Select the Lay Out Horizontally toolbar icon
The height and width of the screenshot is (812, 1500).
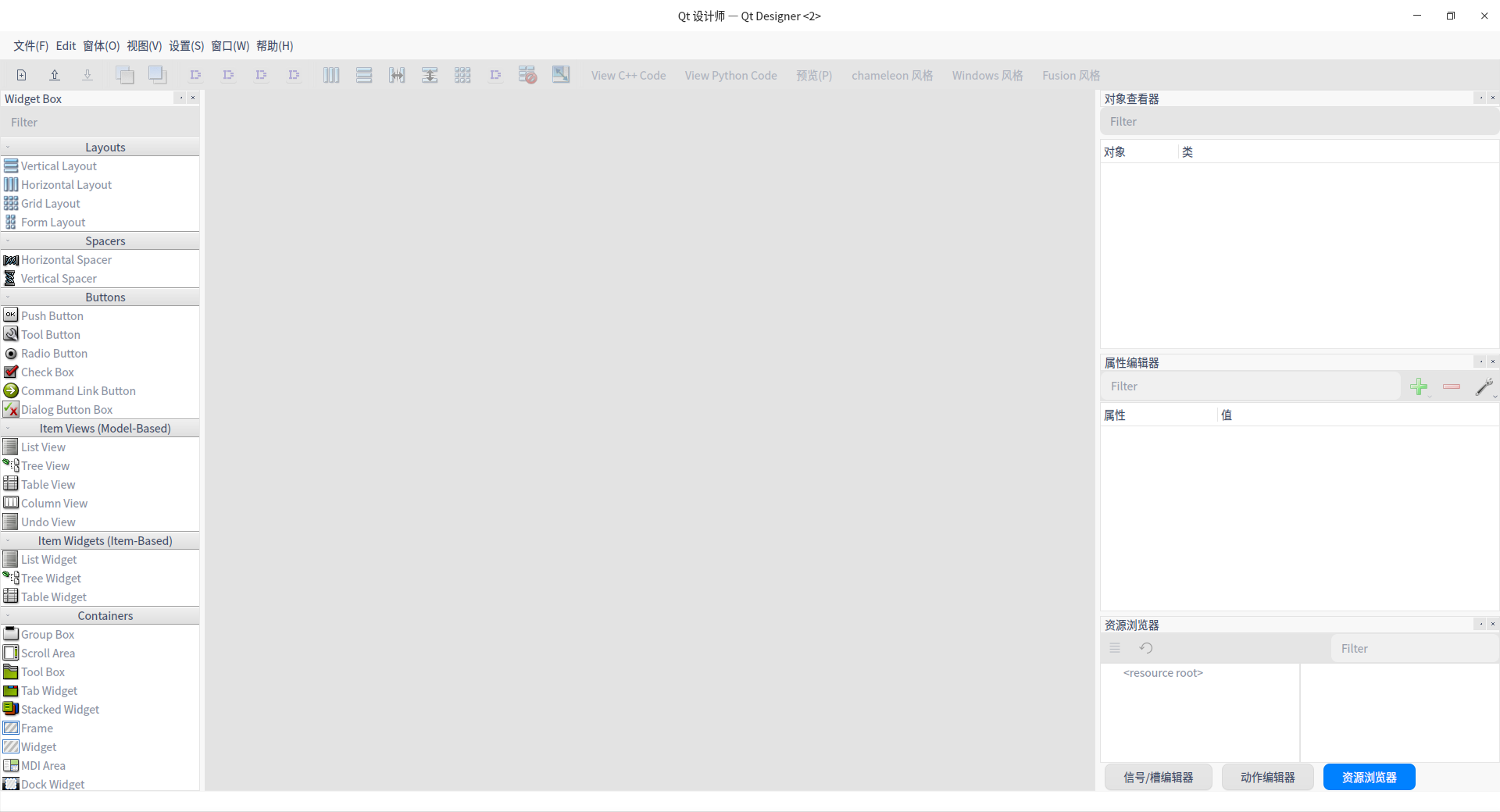pos(331,74)
